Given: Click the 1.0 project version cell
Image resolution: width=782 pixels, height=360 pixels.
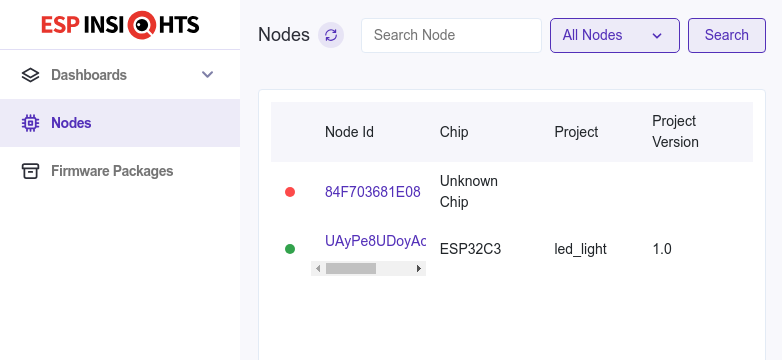Looking at the screenshot, I should (662, 249).
